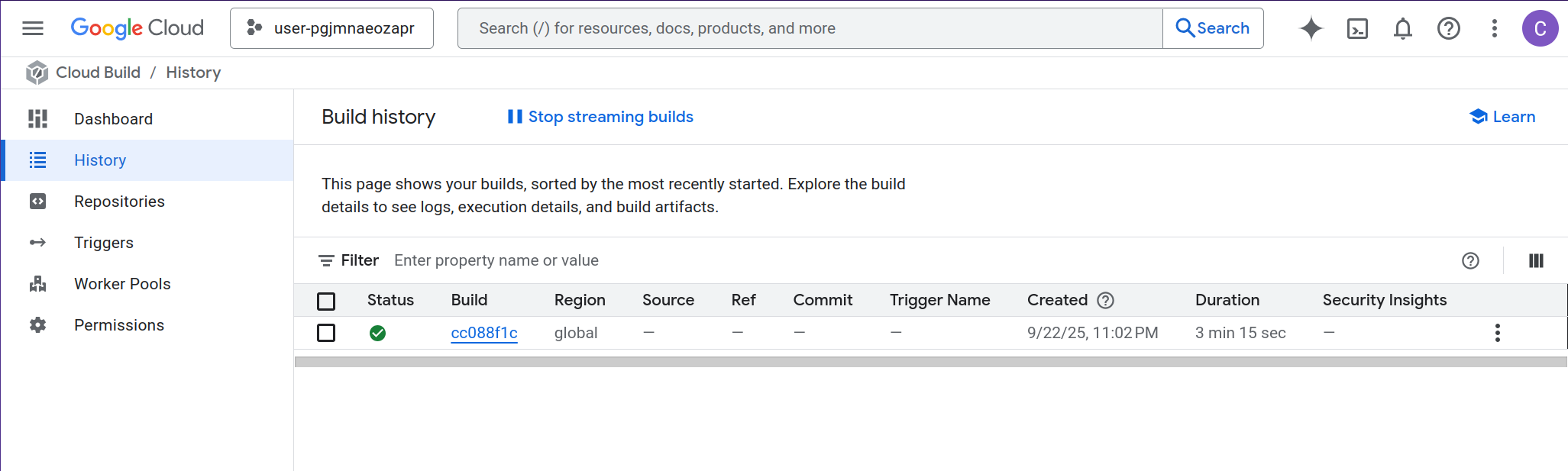This screenshot has height=471, width=1568.
Task: Select the cc088f1c build row checkbox
Action: pos(326,333)
